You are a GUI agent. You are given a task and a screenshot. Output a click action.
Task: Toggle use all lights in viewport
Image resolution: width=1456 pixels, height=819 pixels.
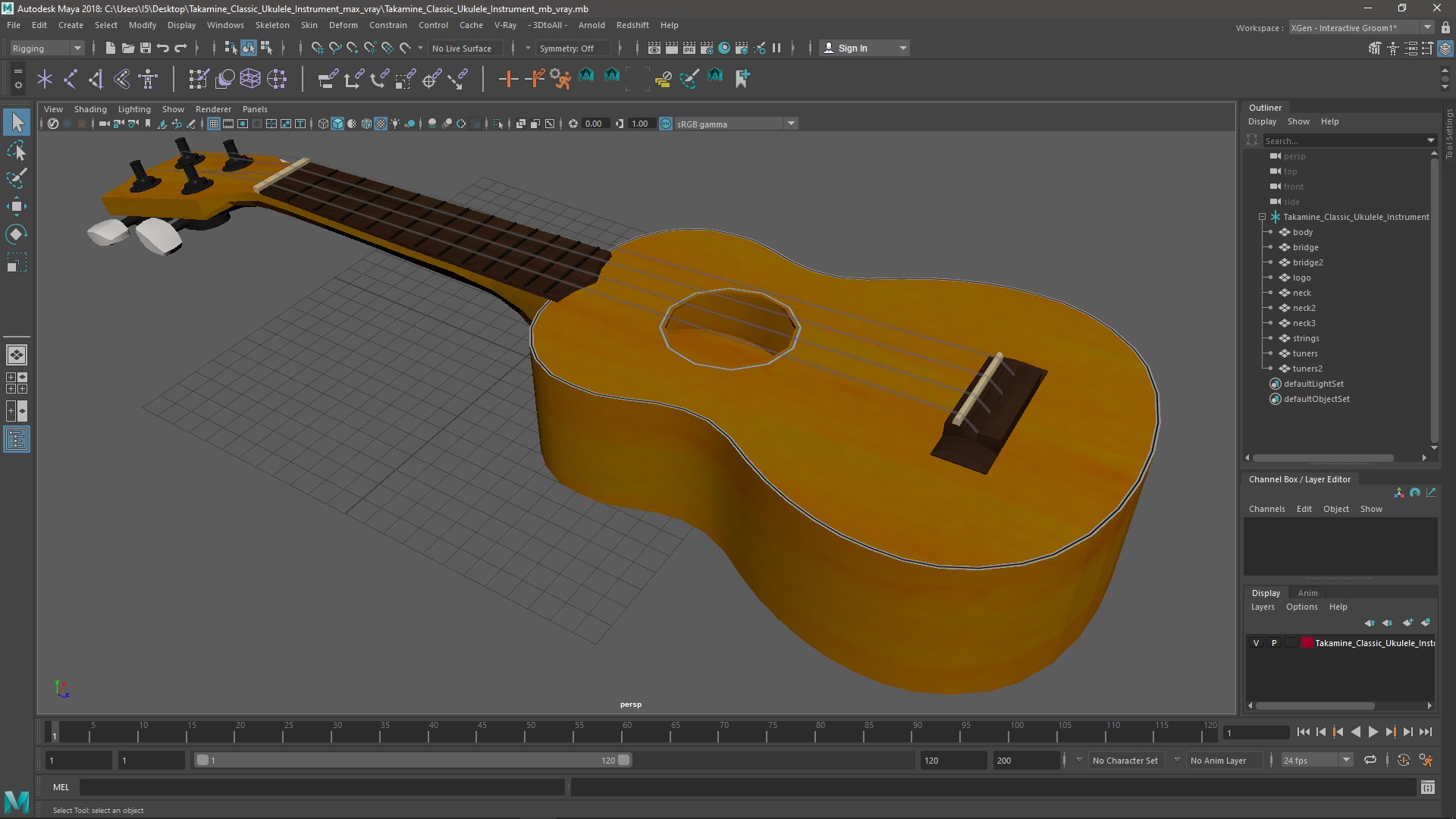[395, 124]
